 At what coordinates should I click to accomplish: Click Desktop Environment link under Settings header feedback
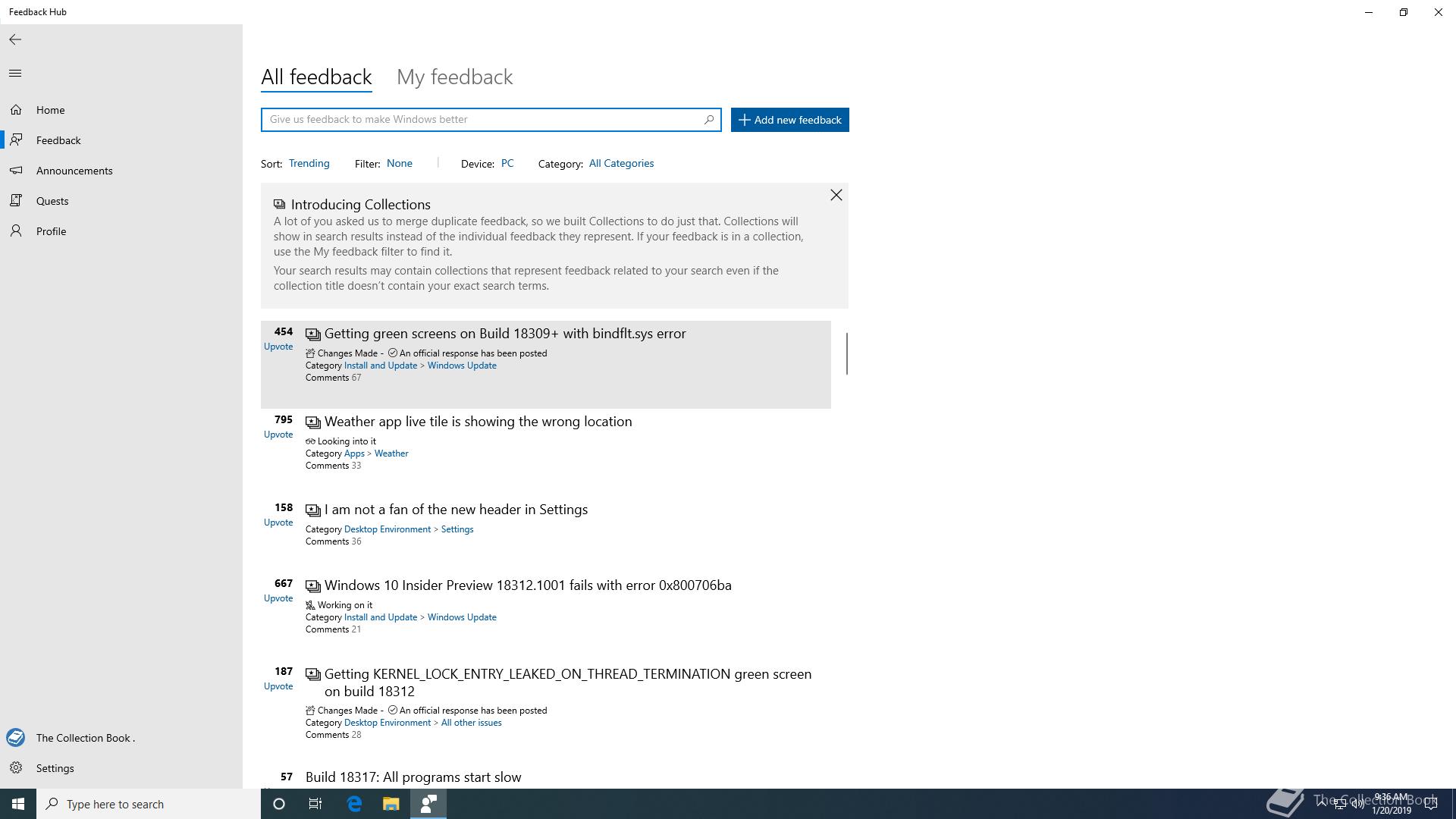[x=388, y=529]
